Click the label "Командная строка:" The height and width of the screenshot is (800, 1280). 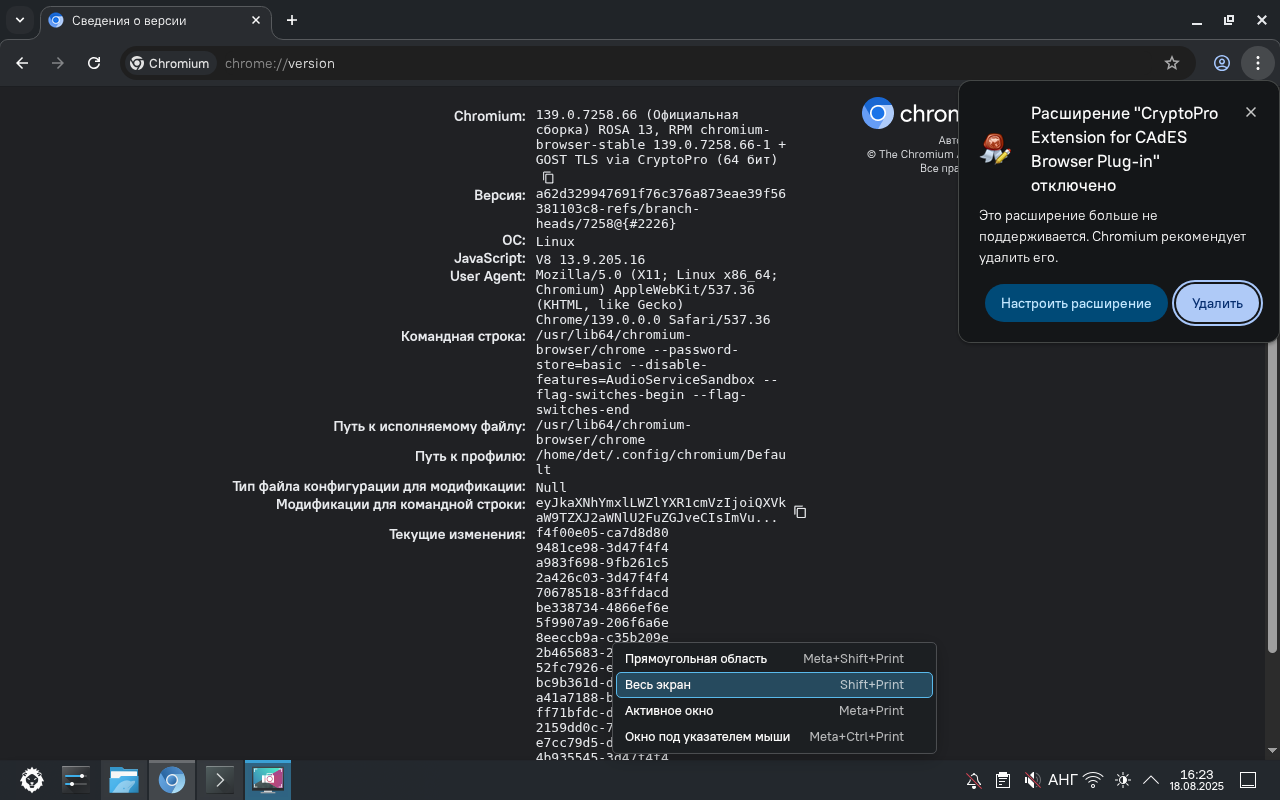point(463,336)
